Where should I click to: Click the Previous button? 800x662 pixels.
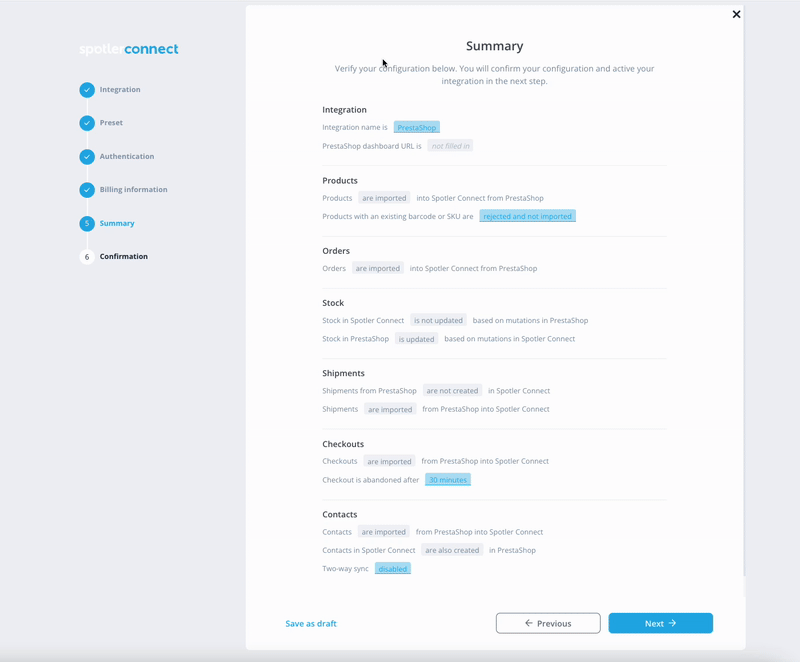[548, 623]
